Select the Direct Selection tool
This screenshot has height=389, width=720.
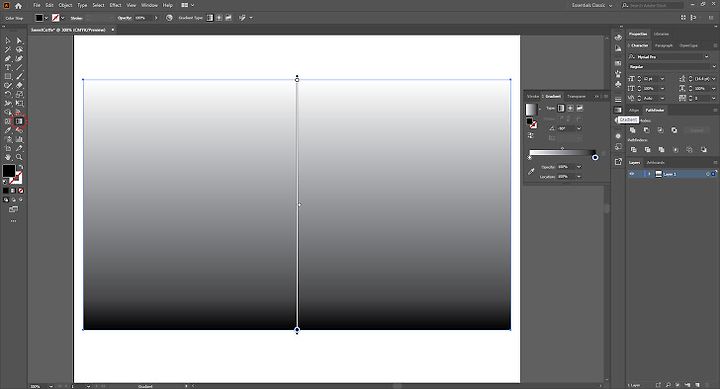tap(19, 41)
